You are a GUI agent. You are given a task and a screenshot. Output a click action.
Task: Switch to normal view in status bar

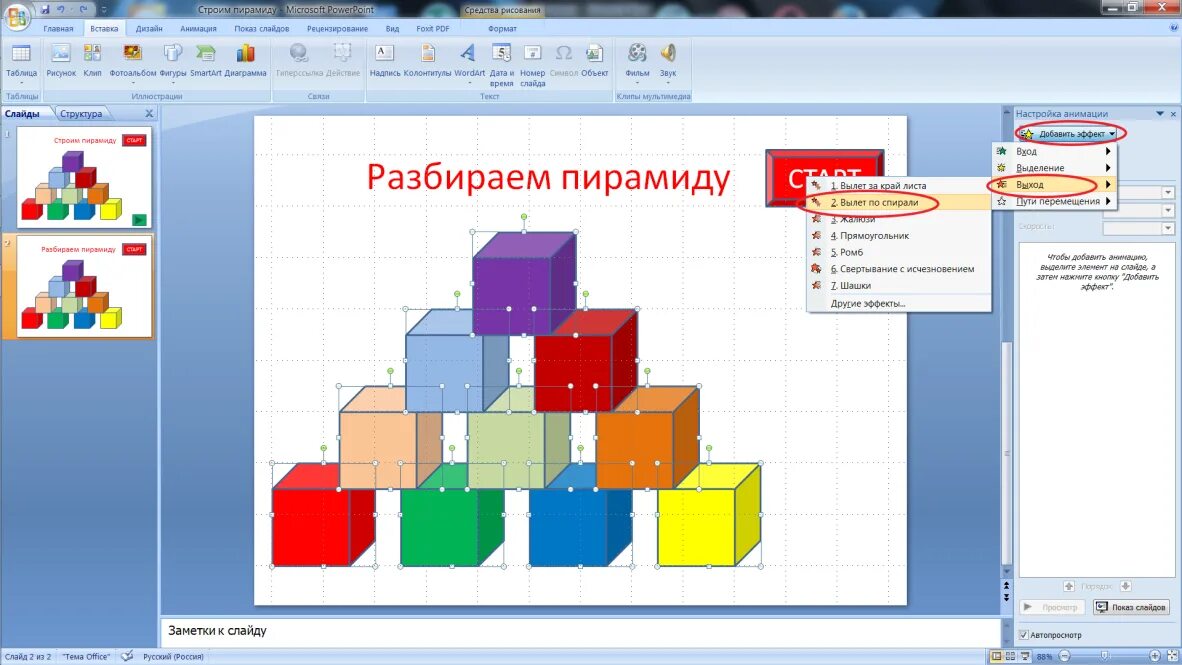pyautogui.click(x=996, y=657)
